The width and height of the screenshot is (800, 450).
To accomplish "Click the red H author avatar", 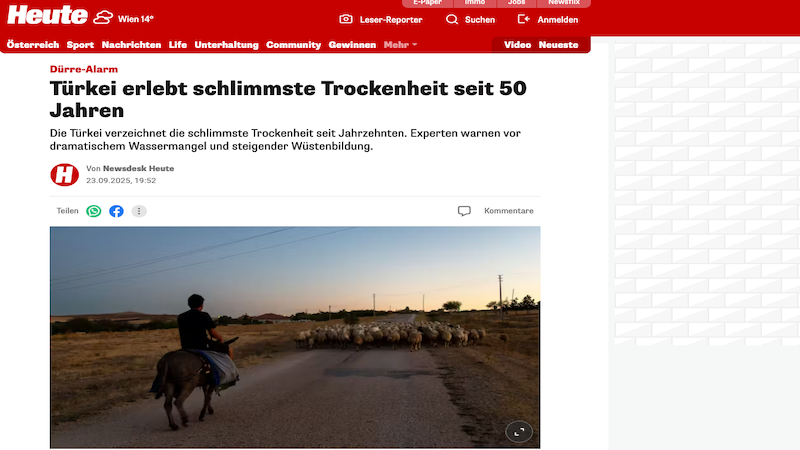I will (64, 174).
